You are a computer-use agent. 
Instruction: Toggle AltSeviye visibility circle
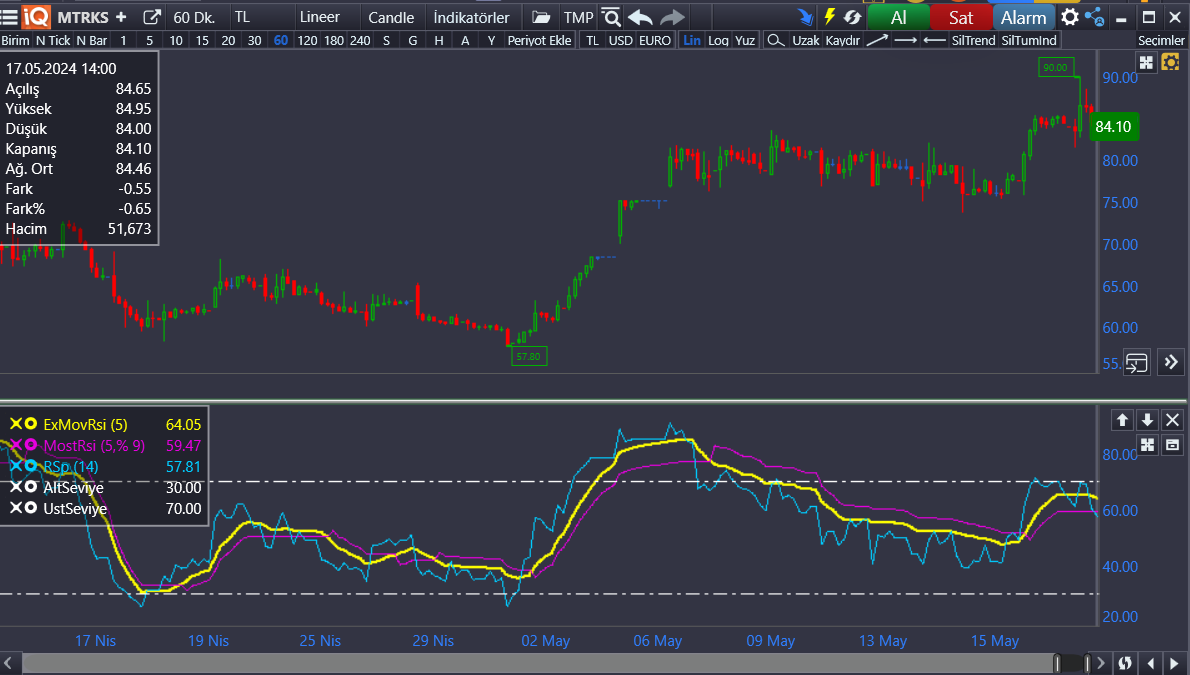coord(30,487)
